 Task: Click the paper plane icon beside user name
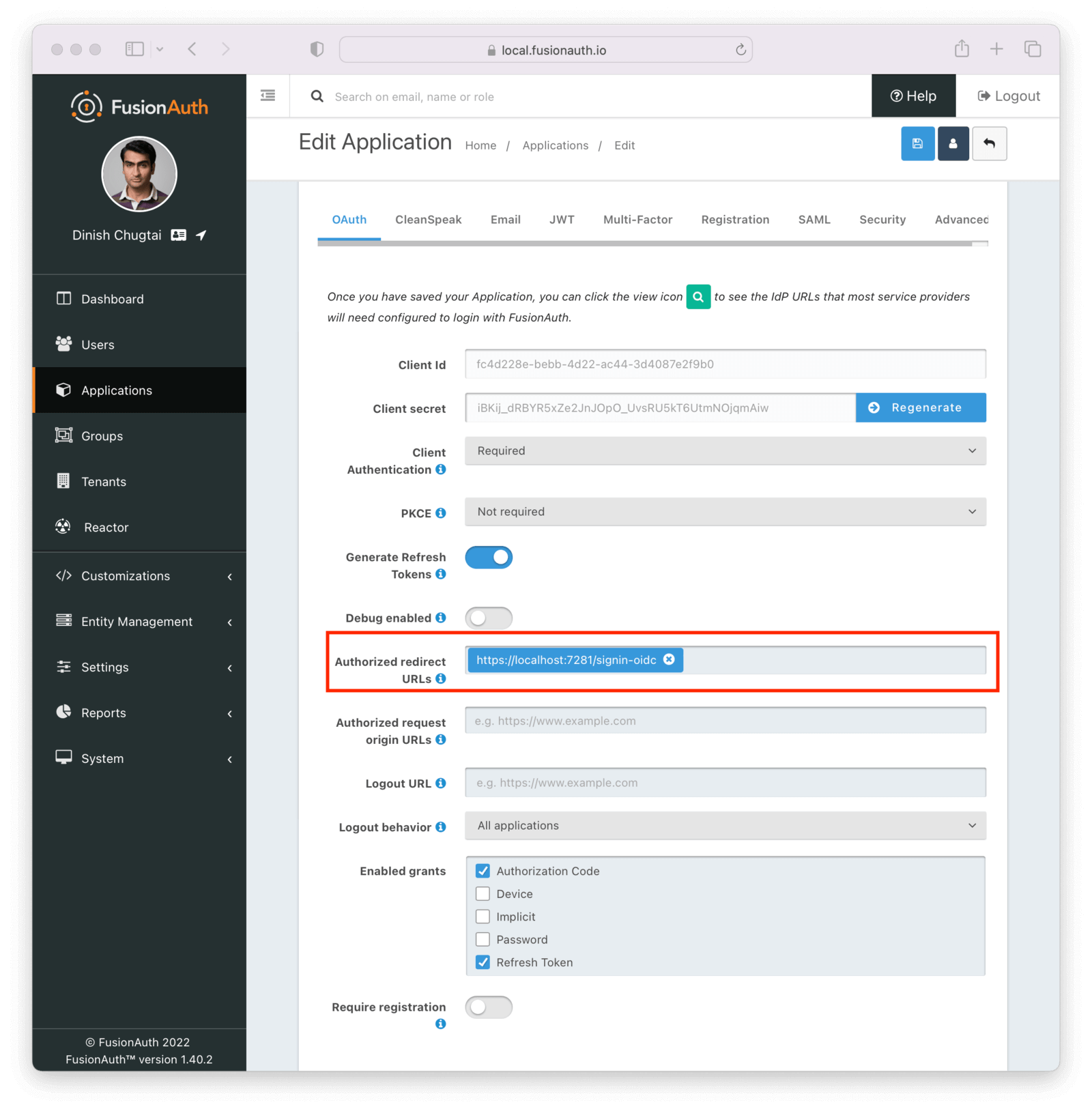201,235
